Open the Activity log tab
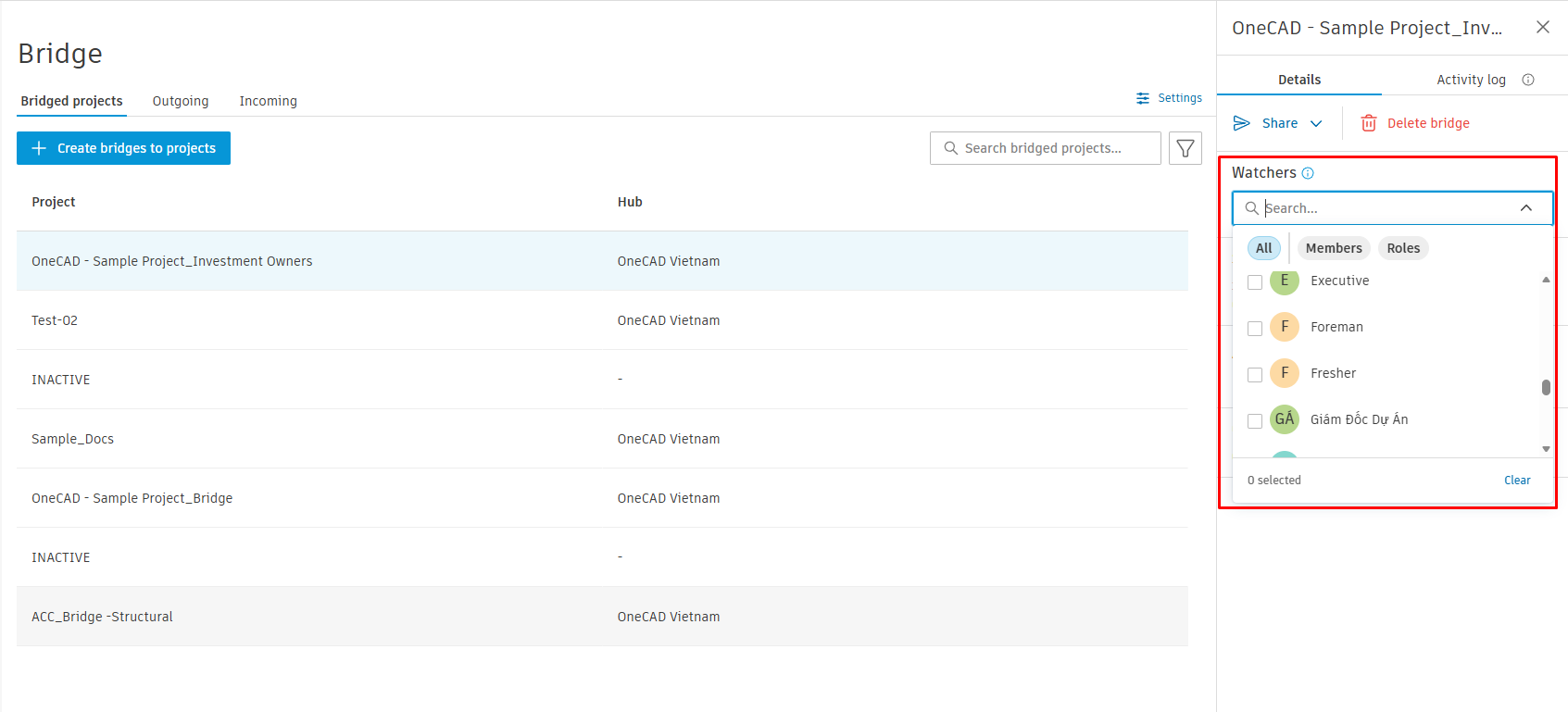The width and height of the screenshot is (1568, 712). pos(1471,80)
